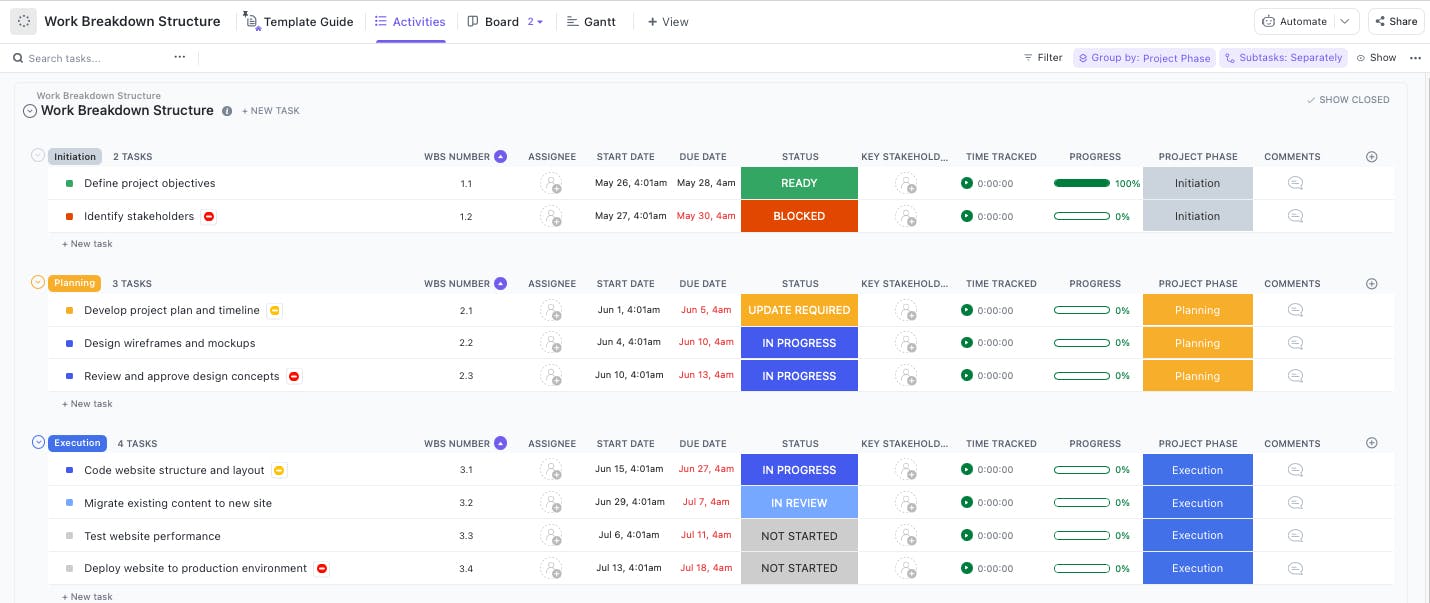Click status square of Test website performance
1430x603 pixels.
tap(69, 536)
